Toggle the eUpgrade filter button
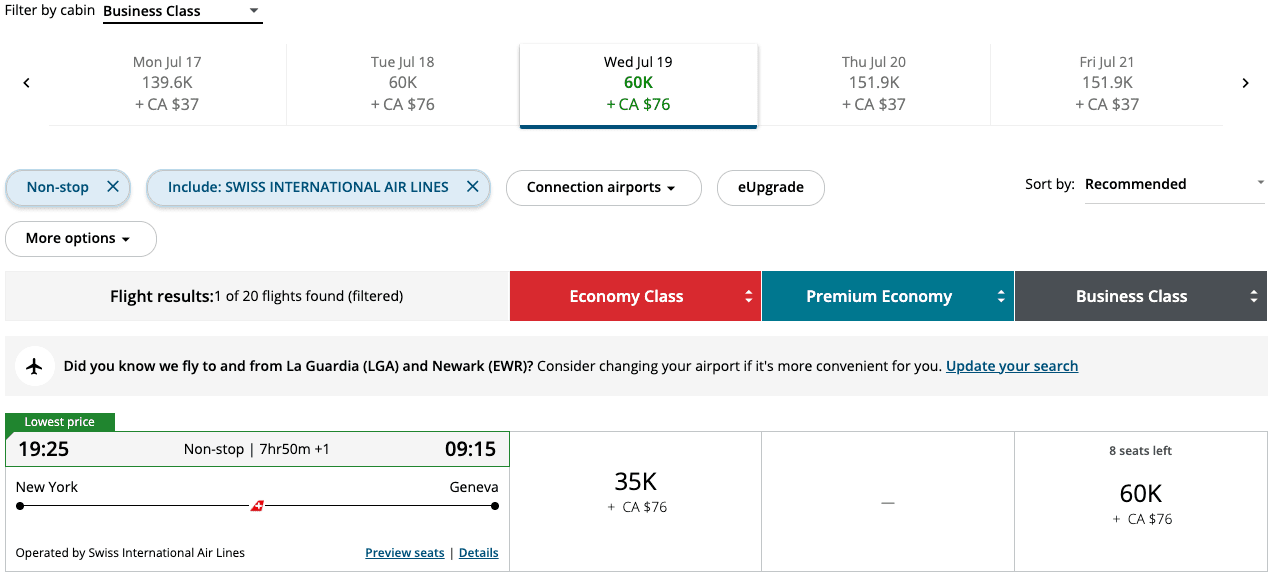This screenshot has height=580, width=1275. [770, 188]
